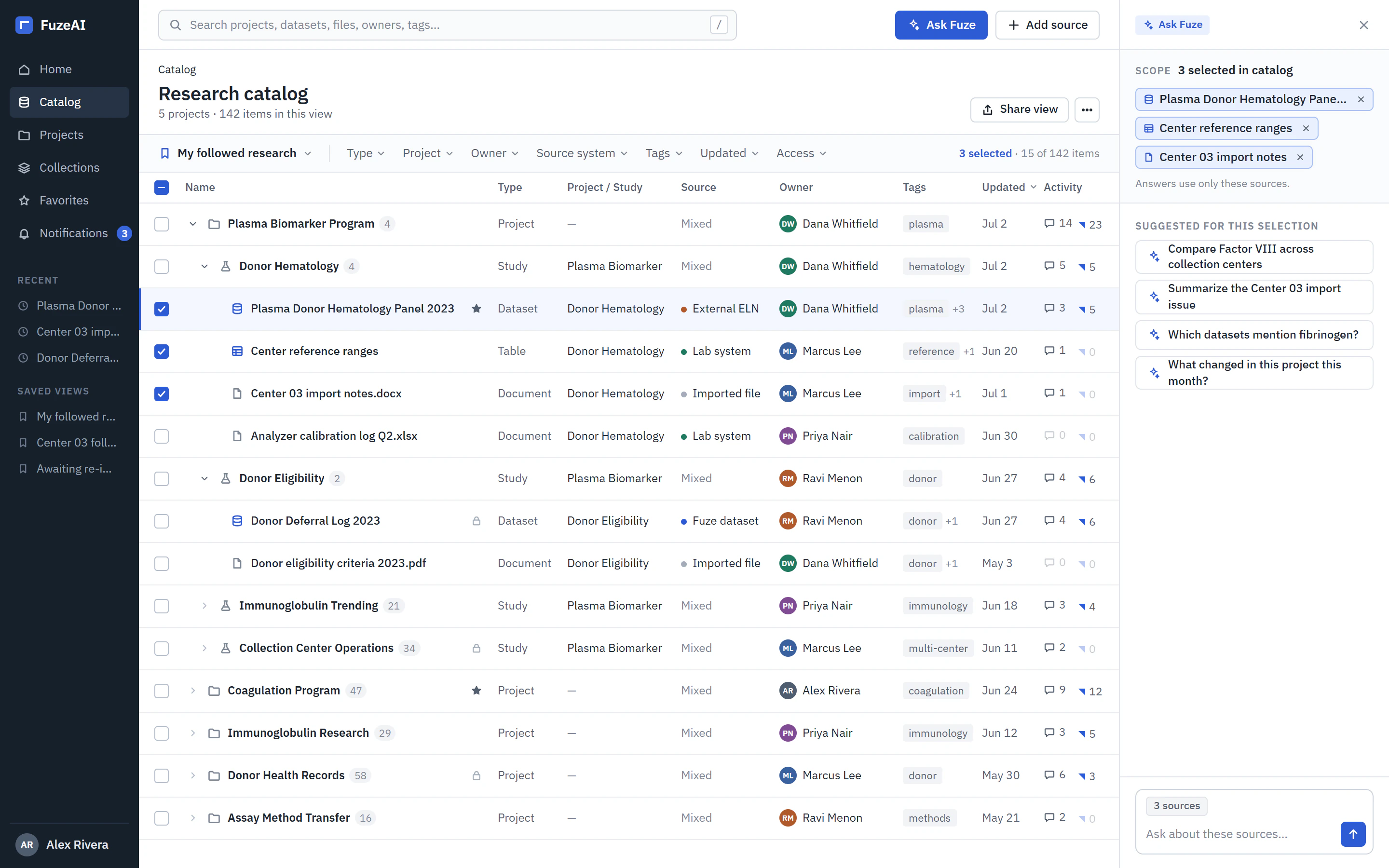
Task: Open recent item Donor Deferra...
Action: [x=69, y=358]
